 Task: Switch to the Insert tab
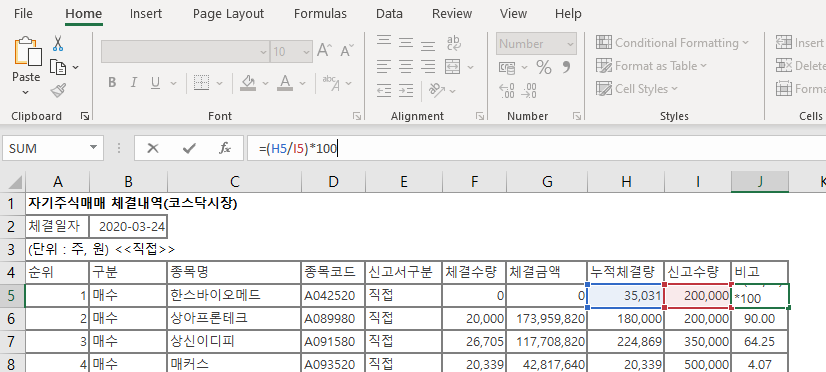[146, 14]
